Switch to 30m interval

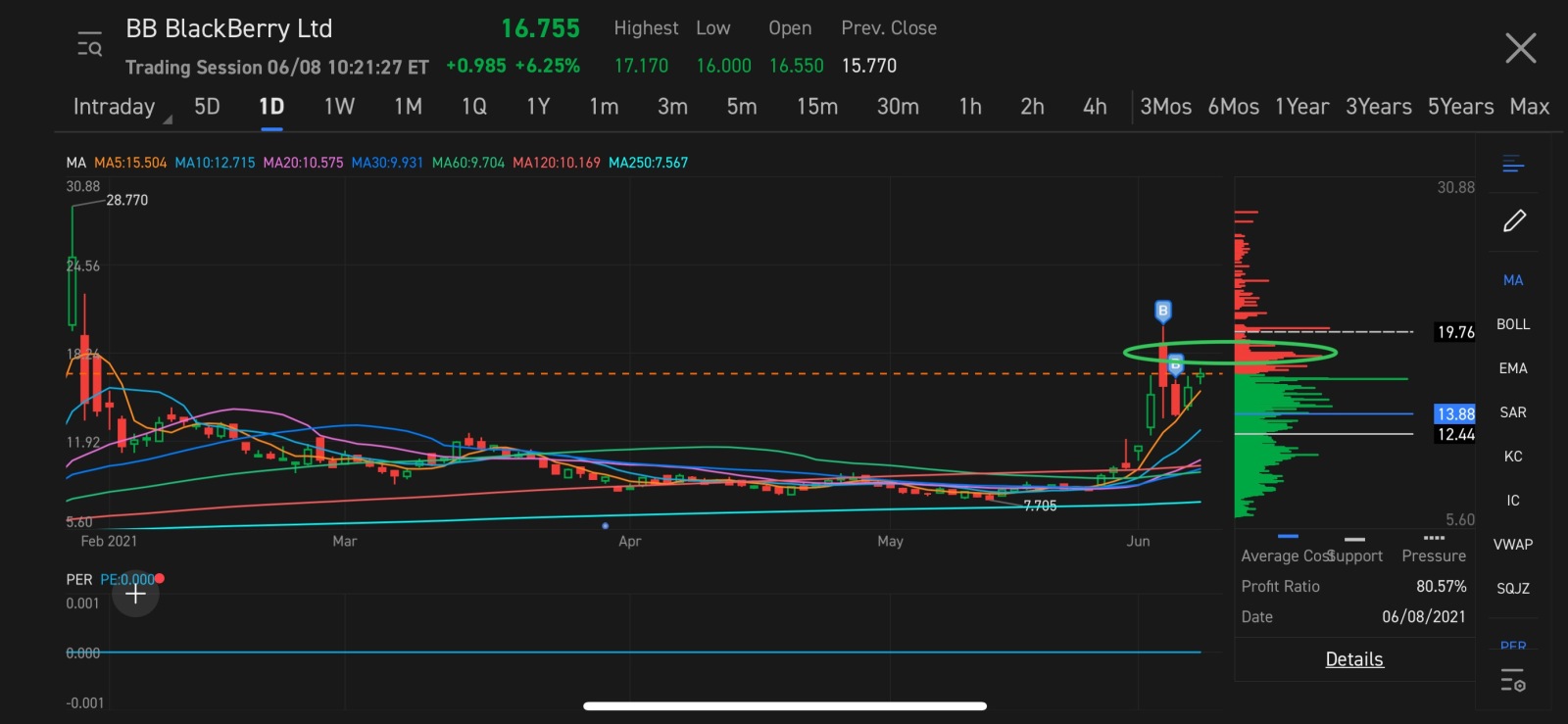pyautogui.click(x=898, y=107)
